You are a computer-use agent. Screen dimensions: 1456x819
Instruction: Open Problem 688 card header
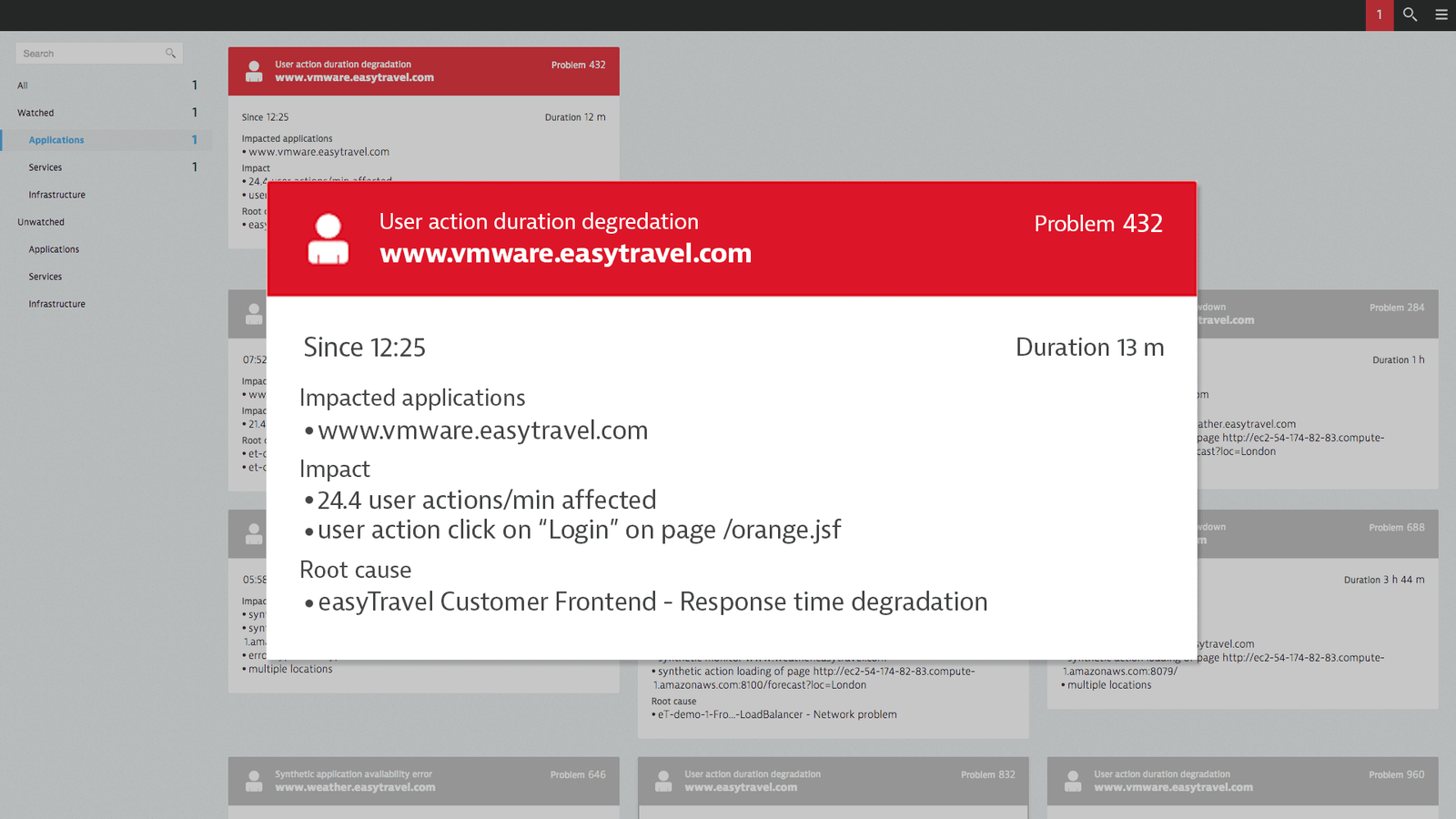click(x=1318, y=534)
